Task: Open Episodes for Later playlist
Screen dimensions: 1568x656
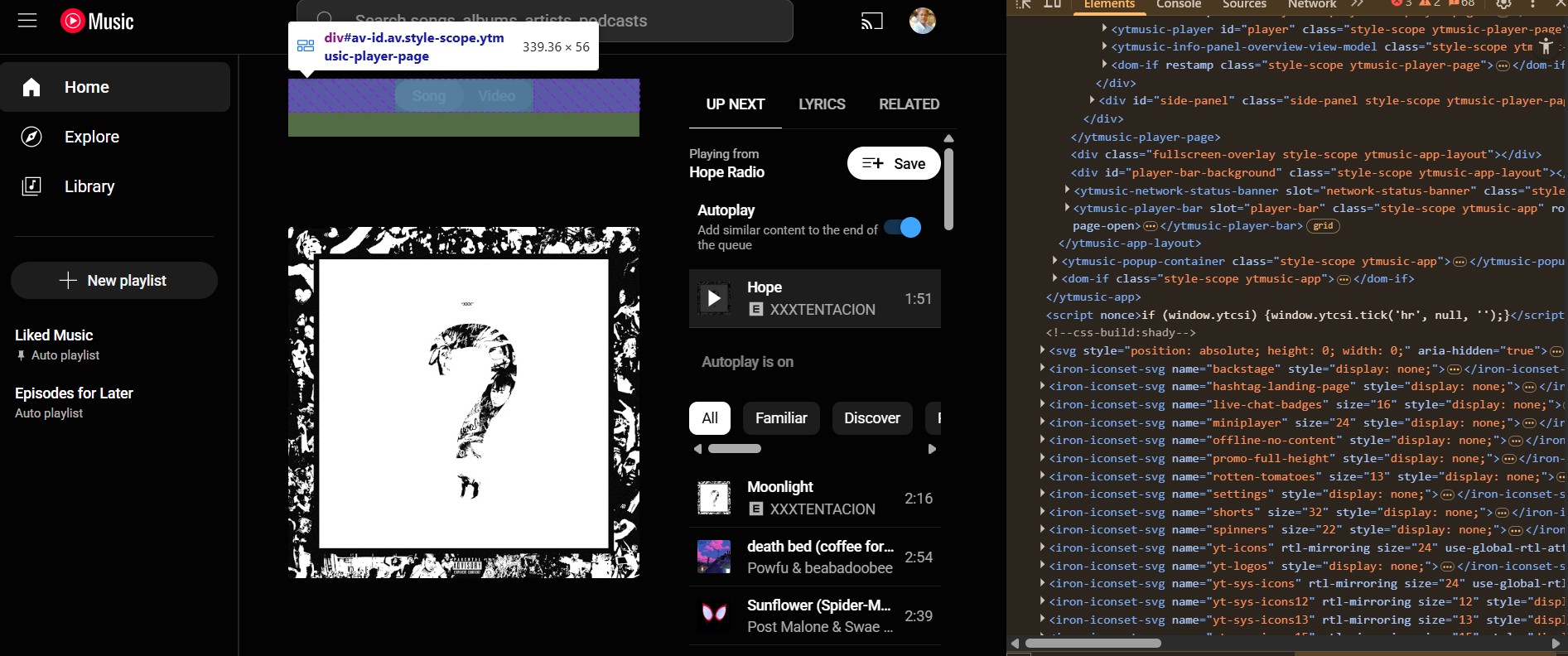Action: coord(74,402)
